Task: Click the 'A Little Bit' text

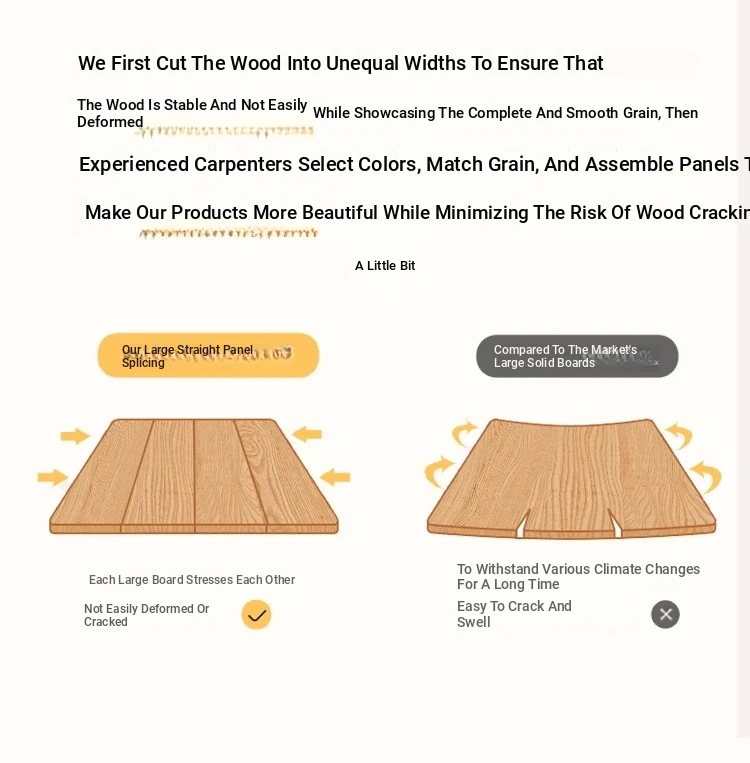Action: pyautogui.click(x=385, y=266)
